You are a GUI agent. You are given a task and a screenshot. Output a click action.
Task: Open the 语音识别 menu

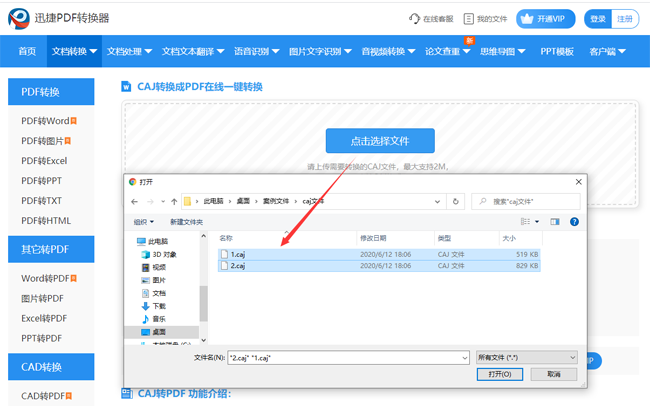pyautogui.click(x=257, y=51)
